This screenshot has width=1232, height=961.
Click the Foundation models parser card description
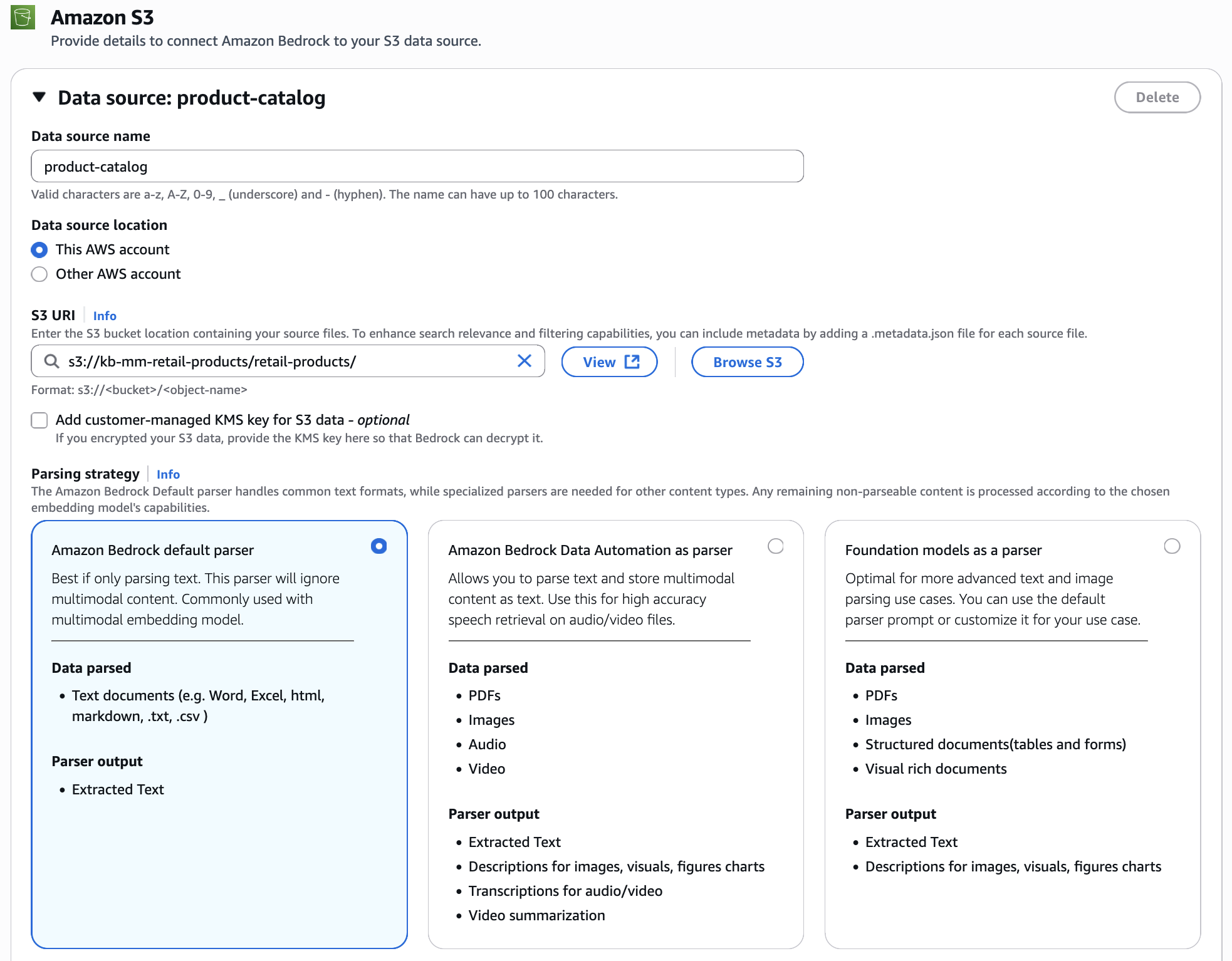[x=992, y=599]
